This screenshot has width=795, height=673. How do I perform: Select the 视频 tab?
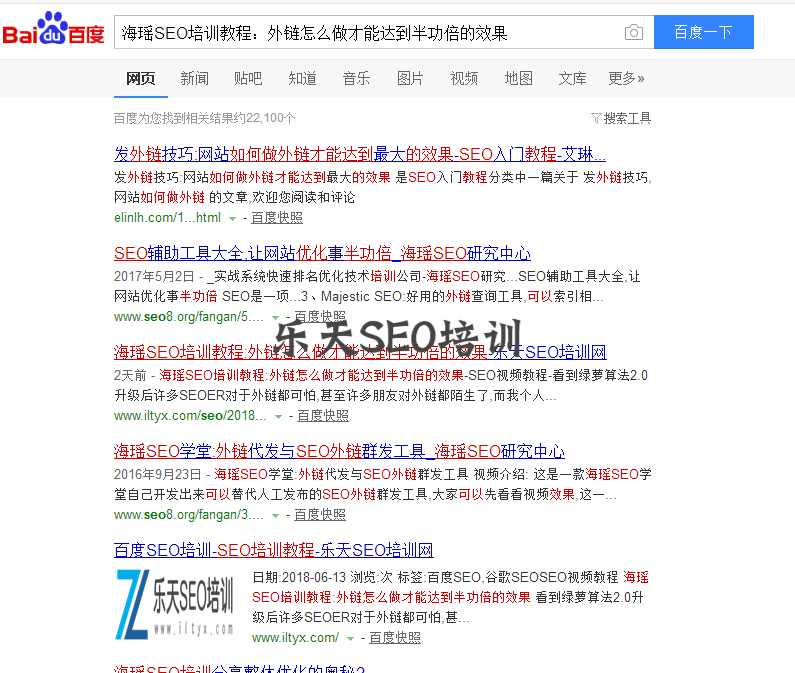tap(464, 78)
